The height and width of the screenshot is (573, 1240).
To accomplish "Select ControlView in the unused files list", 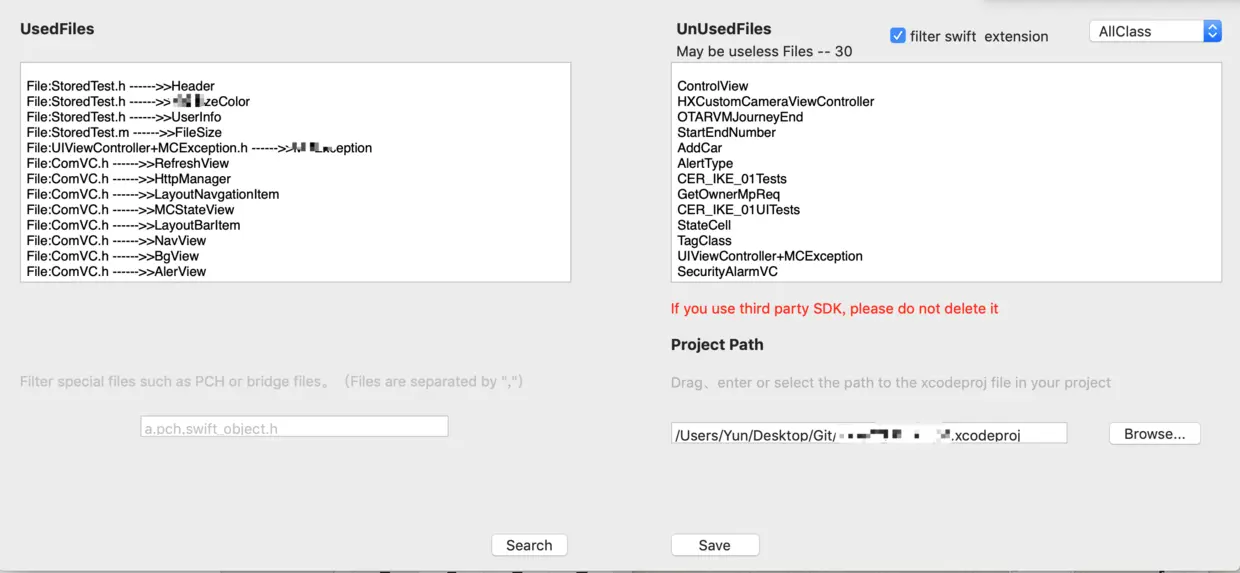I will tap(713, 86).
